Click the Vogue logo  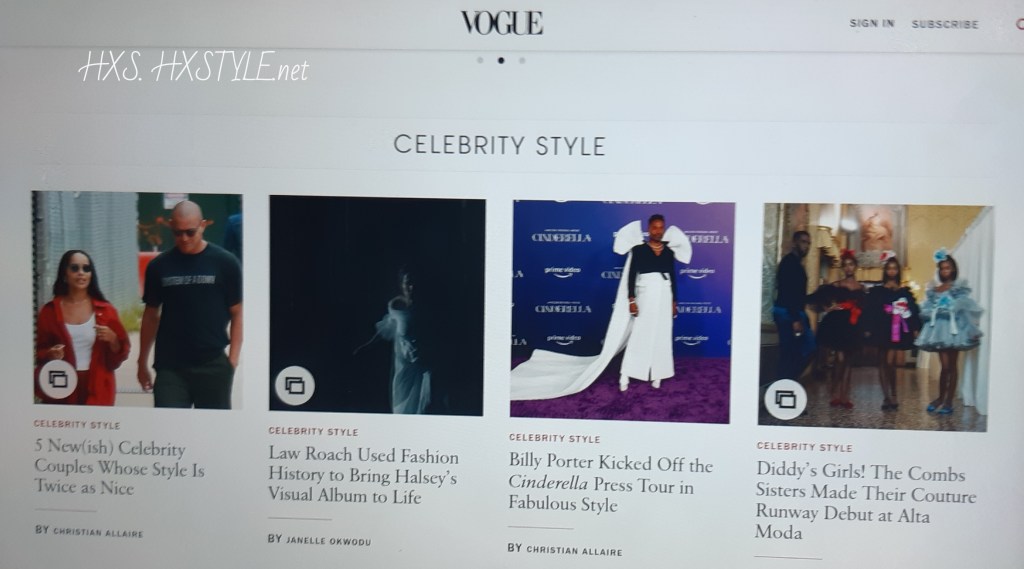pos(502,23)
